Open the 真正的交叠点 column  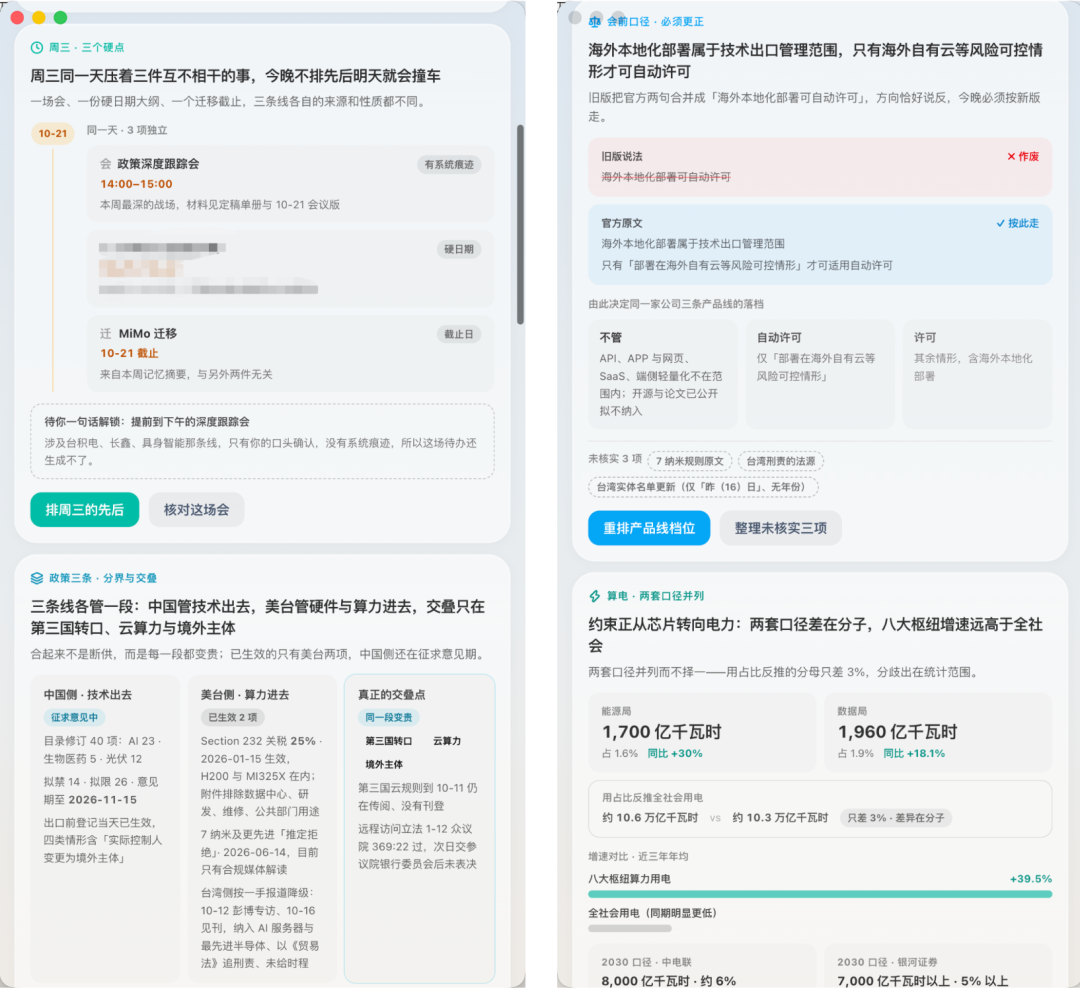point(419,829)
